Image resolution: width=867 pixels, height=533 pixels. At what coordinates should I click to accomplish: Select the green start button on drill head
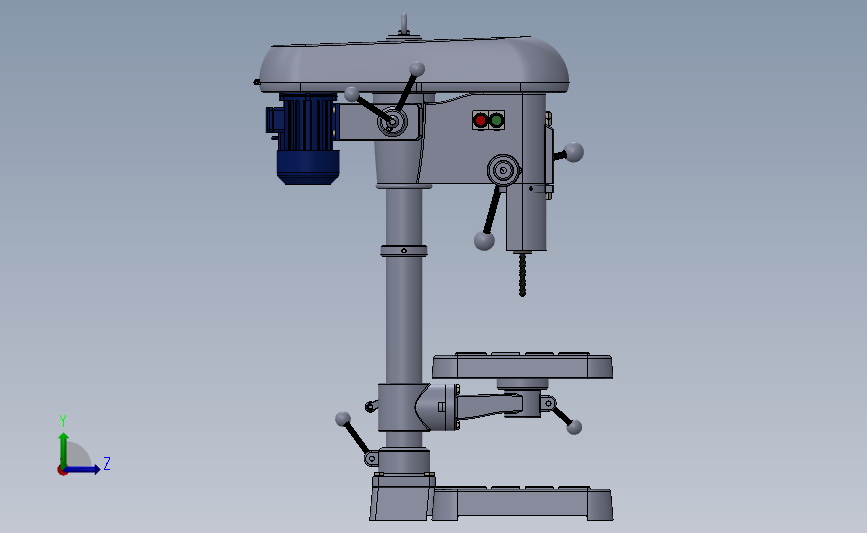(x=497, y=121)
